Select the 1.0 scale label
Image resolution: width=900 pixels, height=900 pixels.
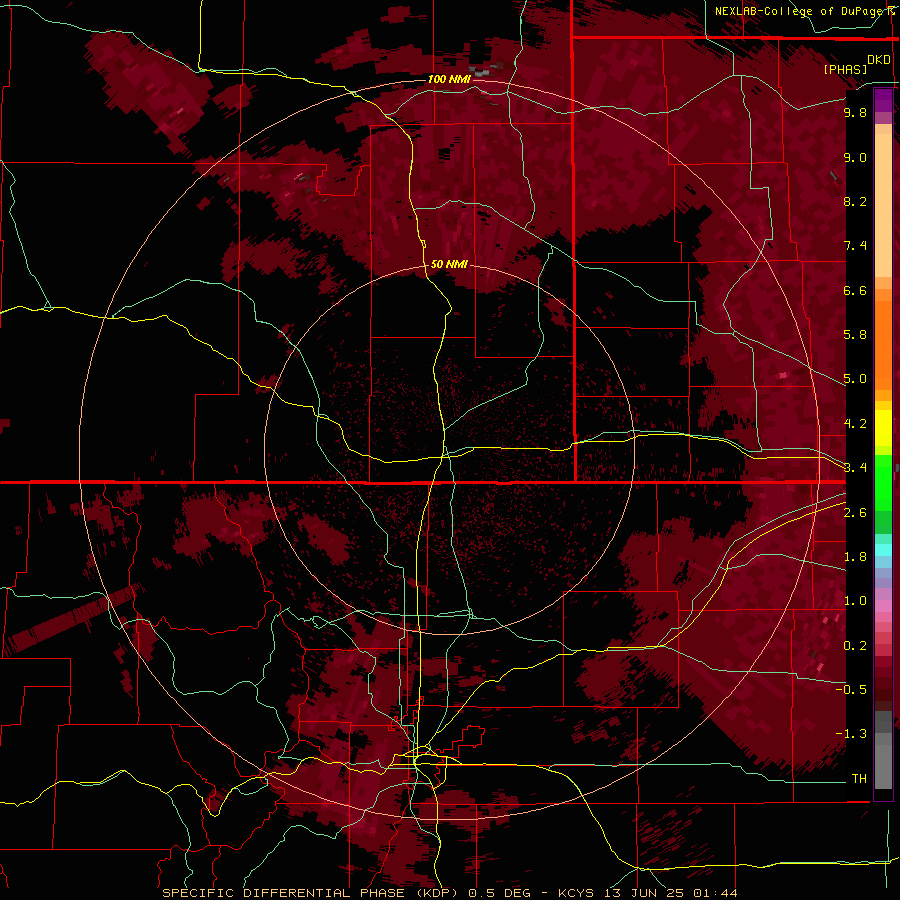855,601
